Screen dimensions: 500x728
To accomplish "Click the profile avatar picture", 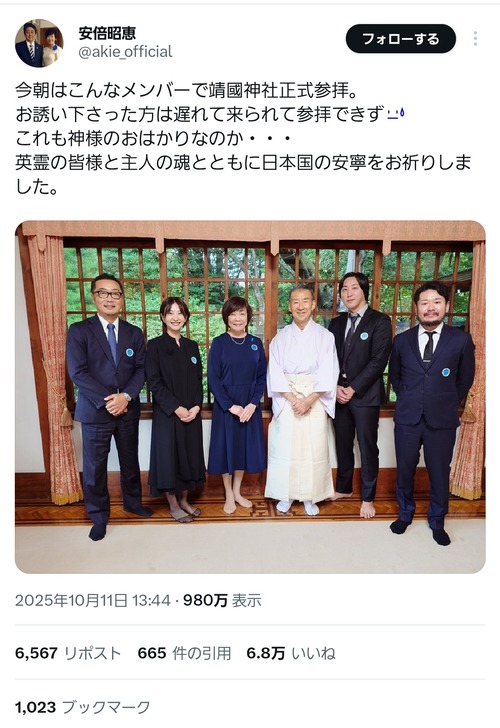I will pos(39,43).
